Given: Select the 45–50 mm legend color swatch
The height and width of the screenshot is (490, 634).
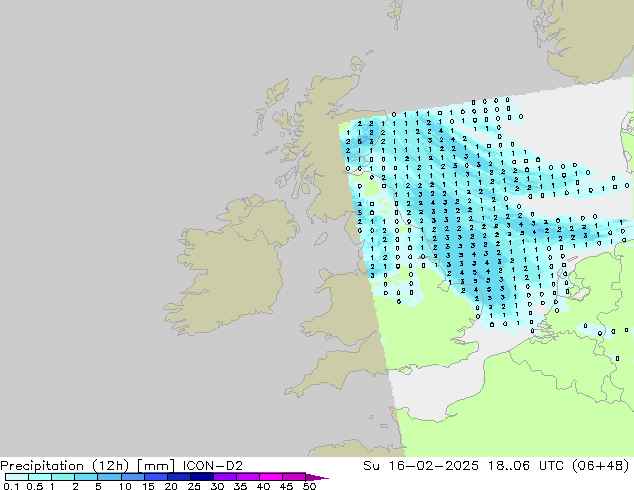Looking at the screenshot, I should click(x=294, y=477).
